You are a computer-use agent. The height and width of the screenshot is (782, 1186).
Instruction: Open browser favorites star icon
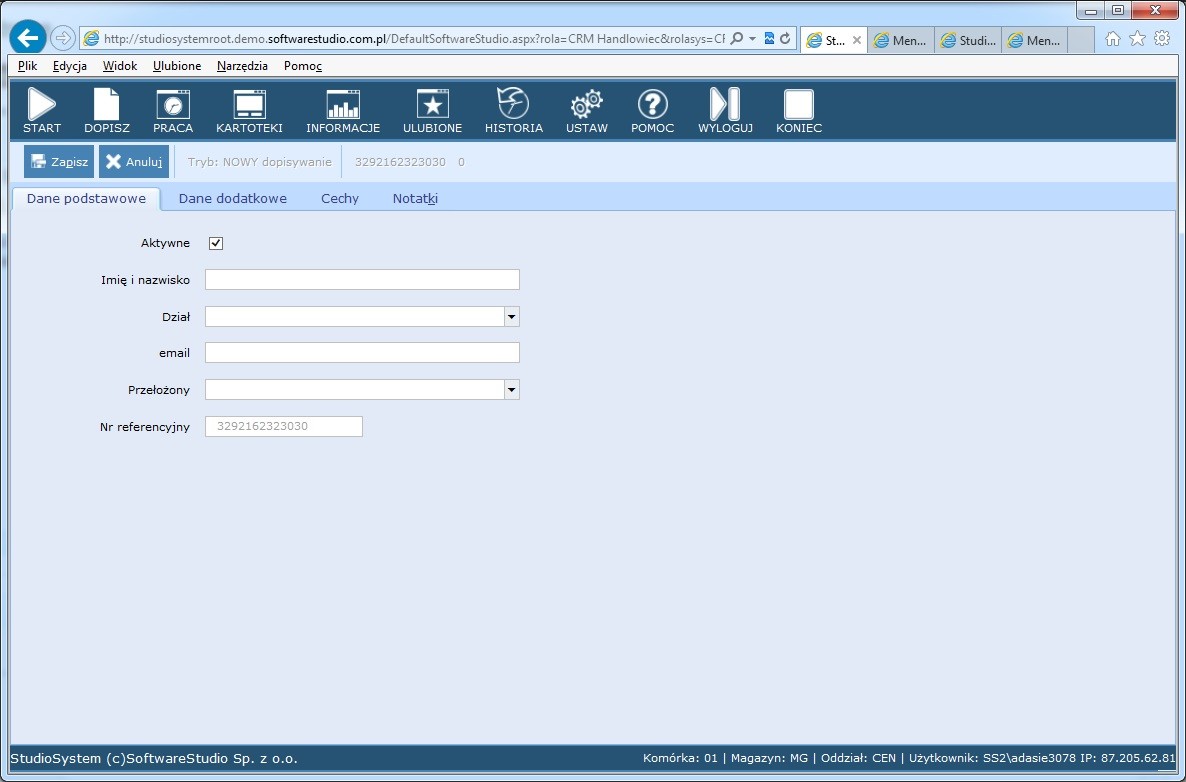tap(1138, 39)
